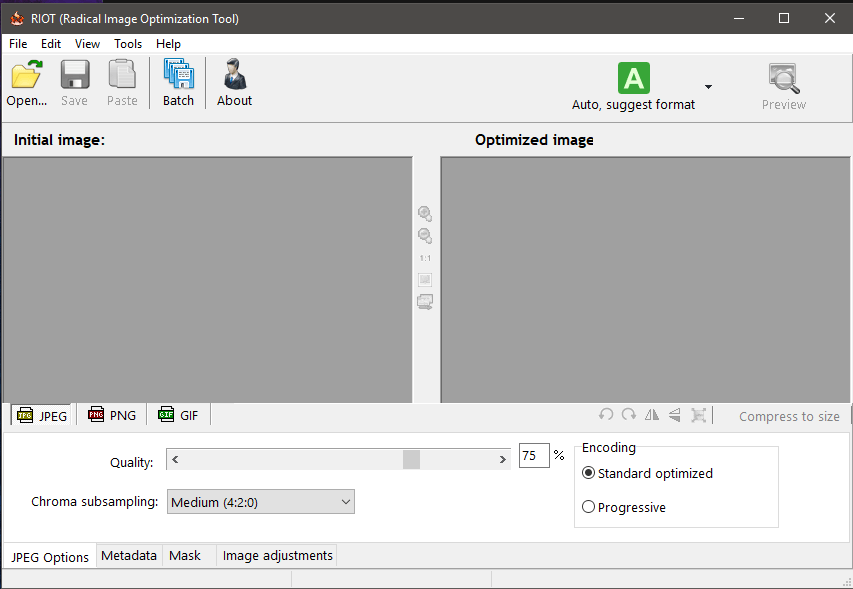This screenshot has width=853, height=589.
Task: Select Standard optimized encoding
Action: coord(588,473)
